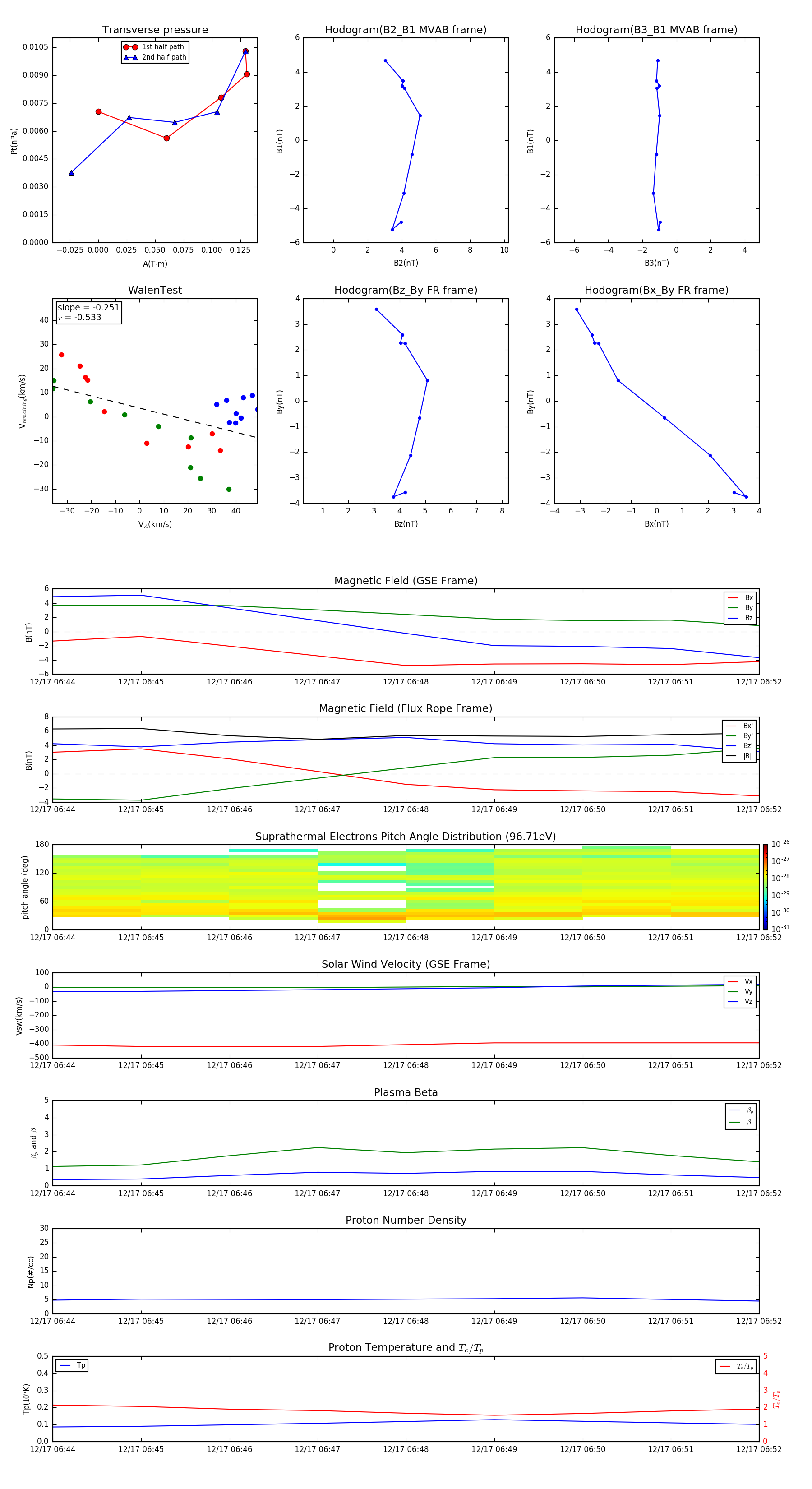Click the 'WalenTest' plot title

155,290
